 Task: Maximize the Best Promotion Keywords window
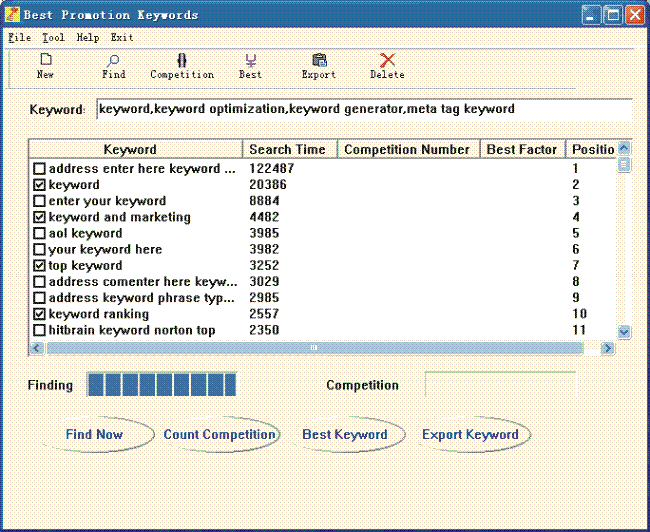pyautogui.click(x=613, y=15)
